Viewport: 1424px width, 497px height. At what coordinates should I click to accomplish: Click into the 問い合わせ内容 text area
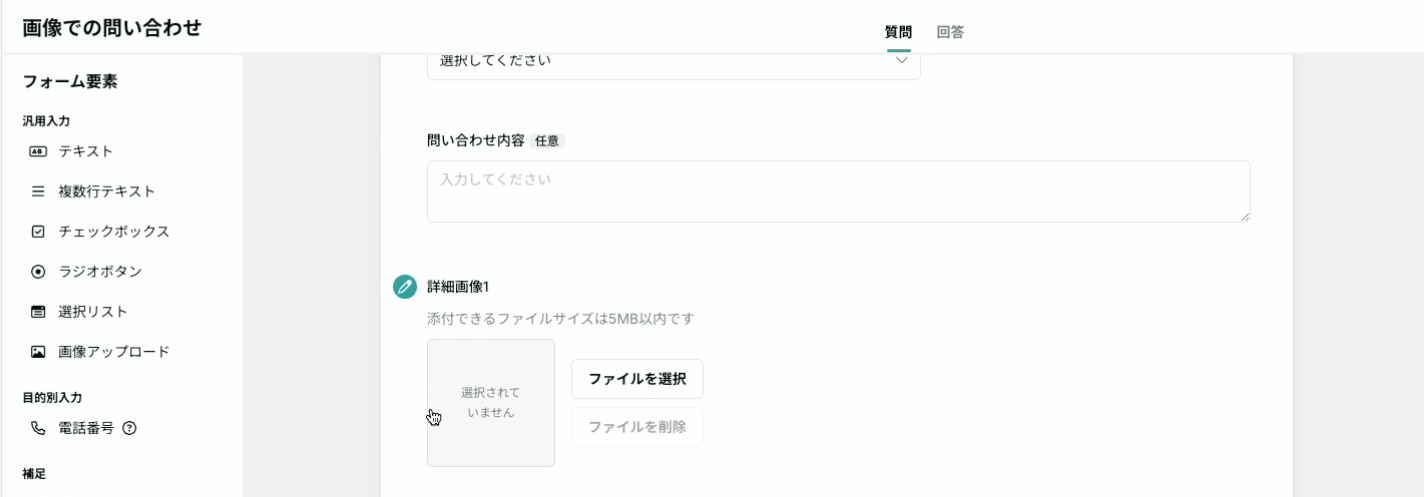click(838, 191)
